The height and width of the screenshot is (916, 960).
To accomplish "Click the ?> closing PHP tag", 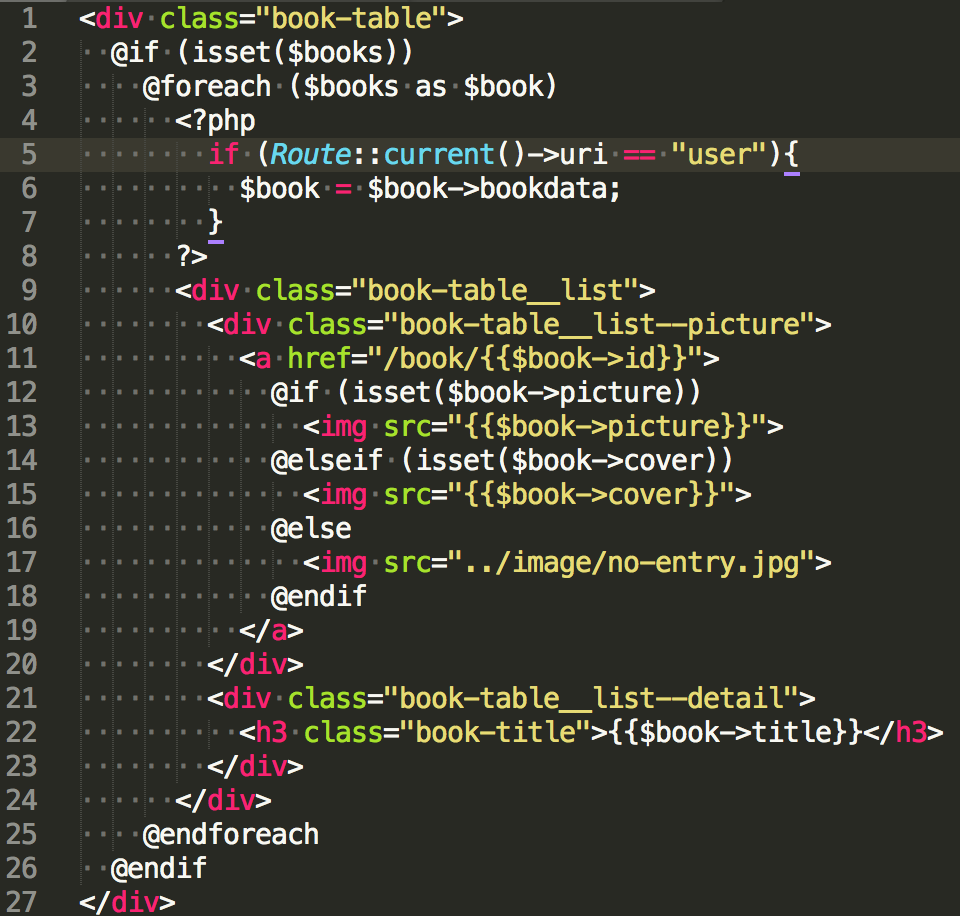I will tap(192, 256).
